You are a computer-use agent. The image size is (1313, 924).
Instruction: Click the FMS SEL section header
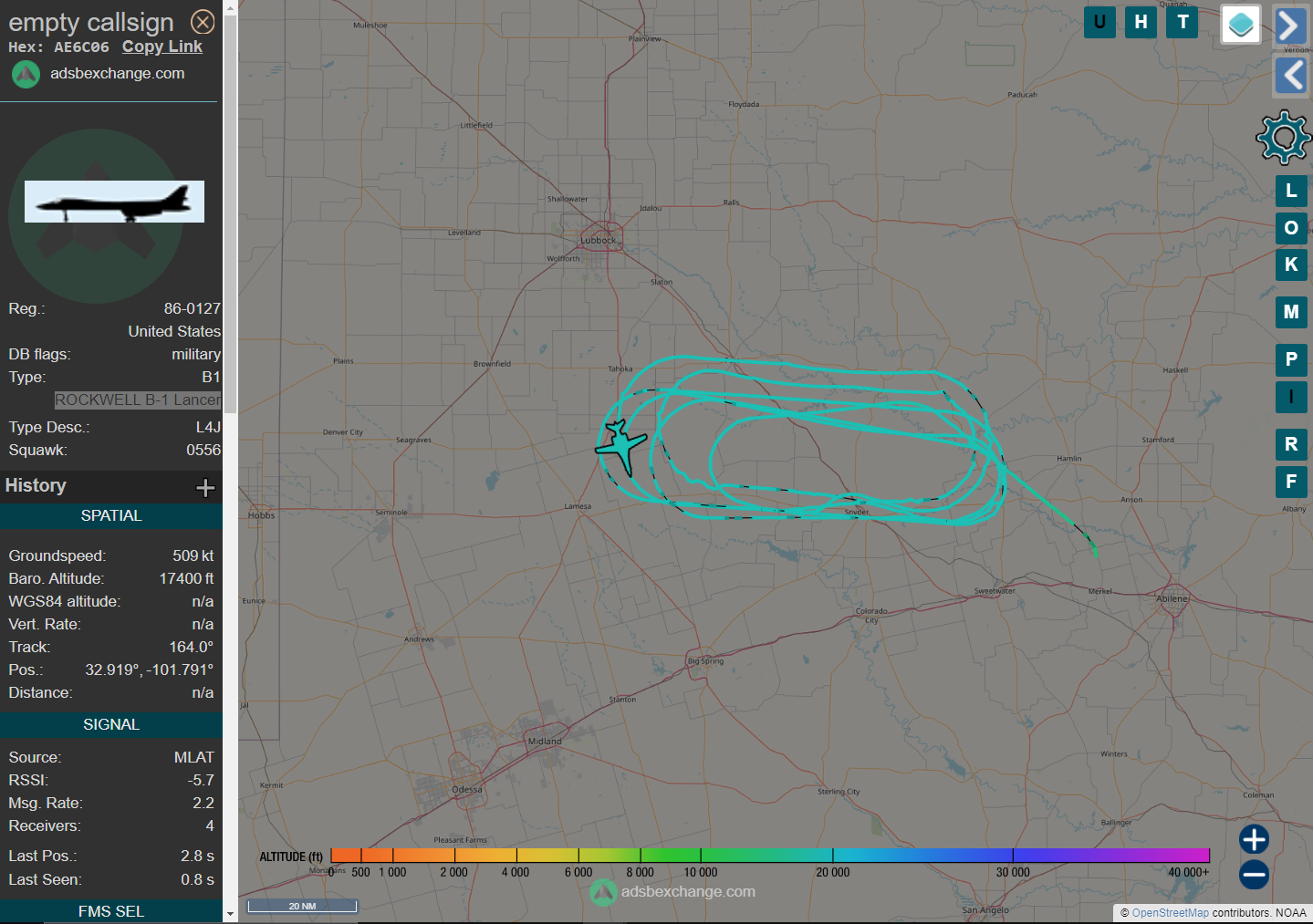[x=111, y=911]
